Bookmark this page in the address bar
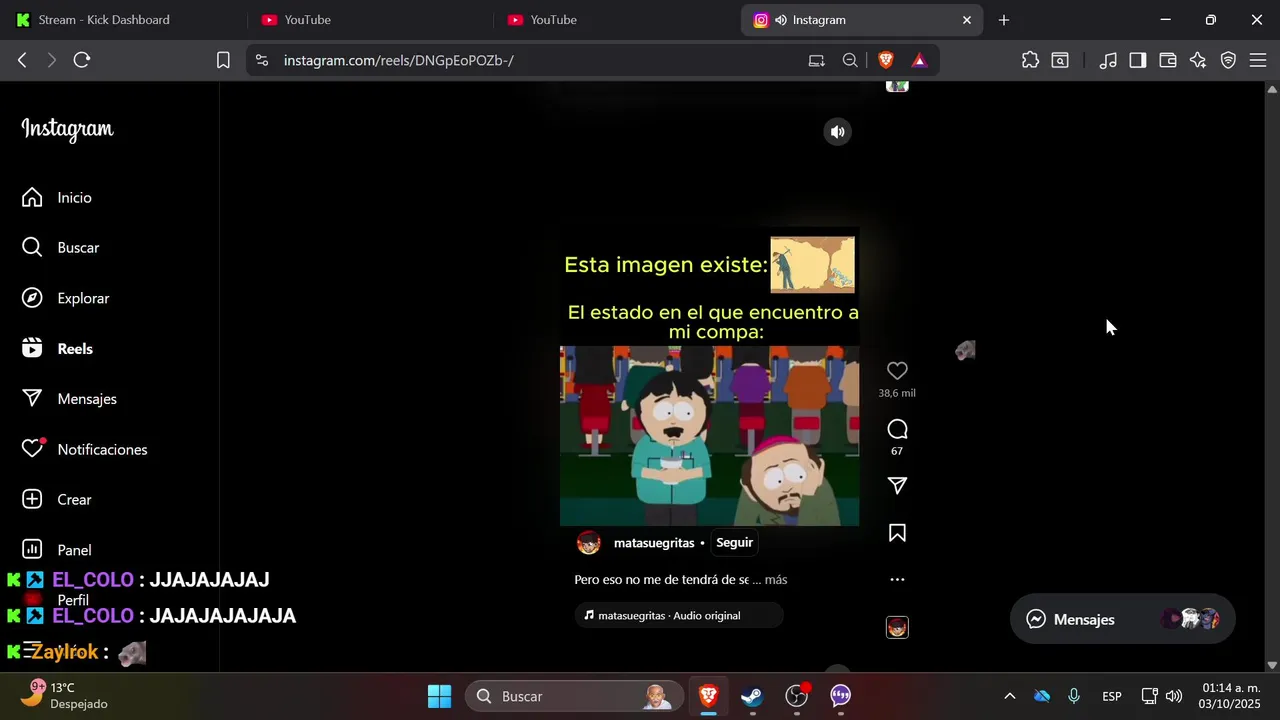Screen dimensions: 1280x720 coord(223,60)
